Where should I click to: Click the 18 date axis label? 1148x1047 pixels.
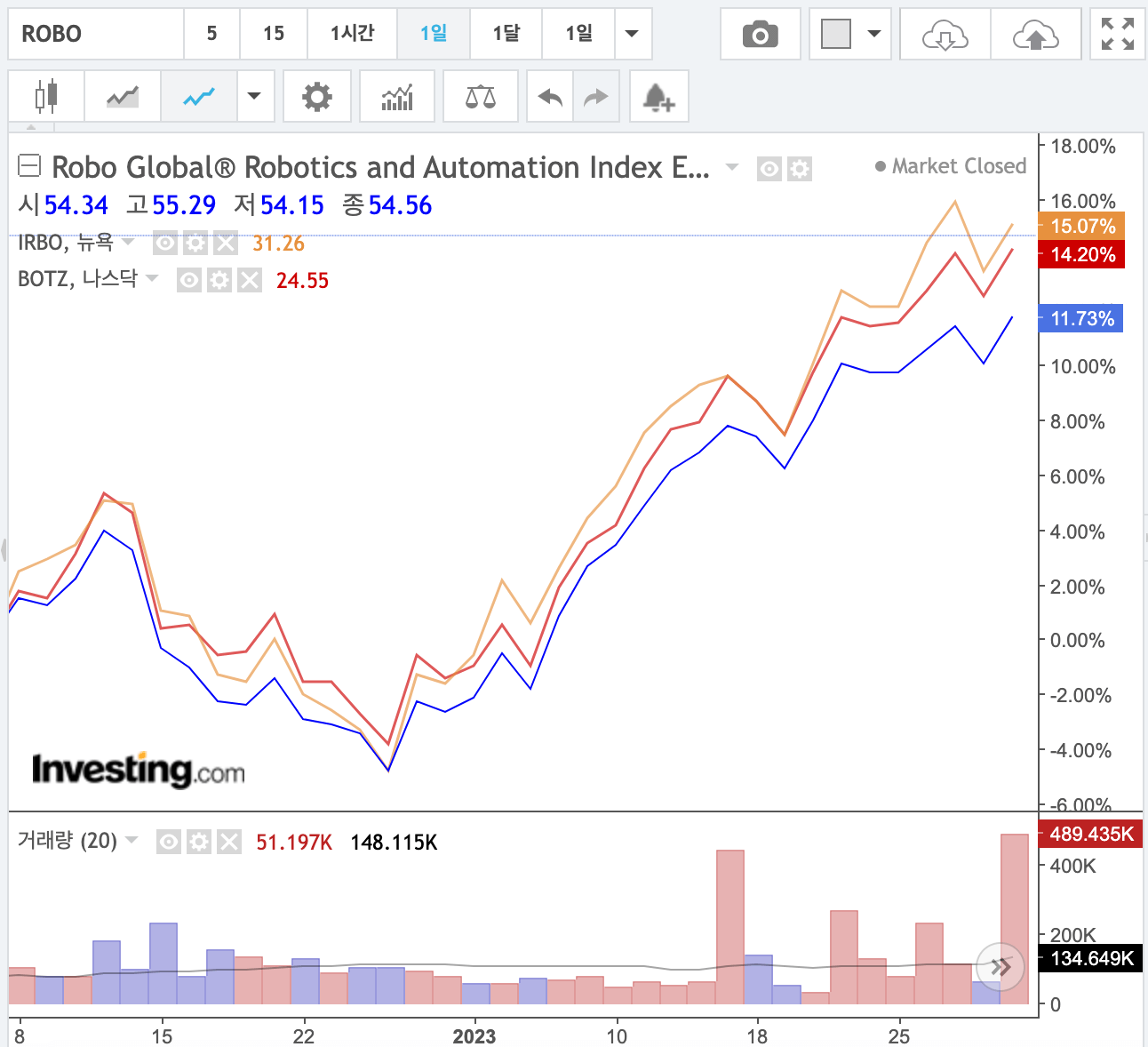coord(757,1036)
